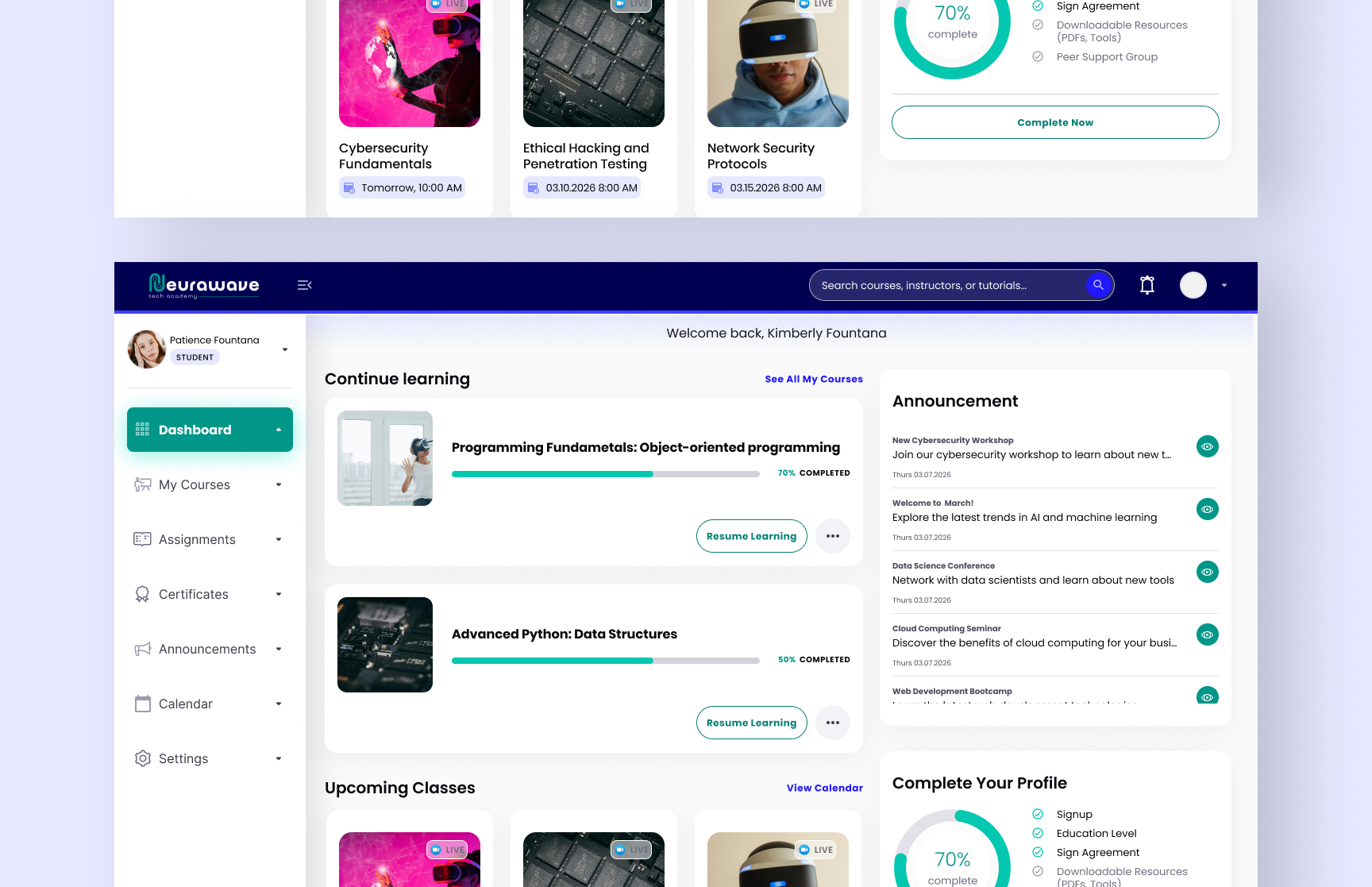This screenshot has width=1372, height=887.
Task: Click the Announcements megaphone icon
Action: 143,649
